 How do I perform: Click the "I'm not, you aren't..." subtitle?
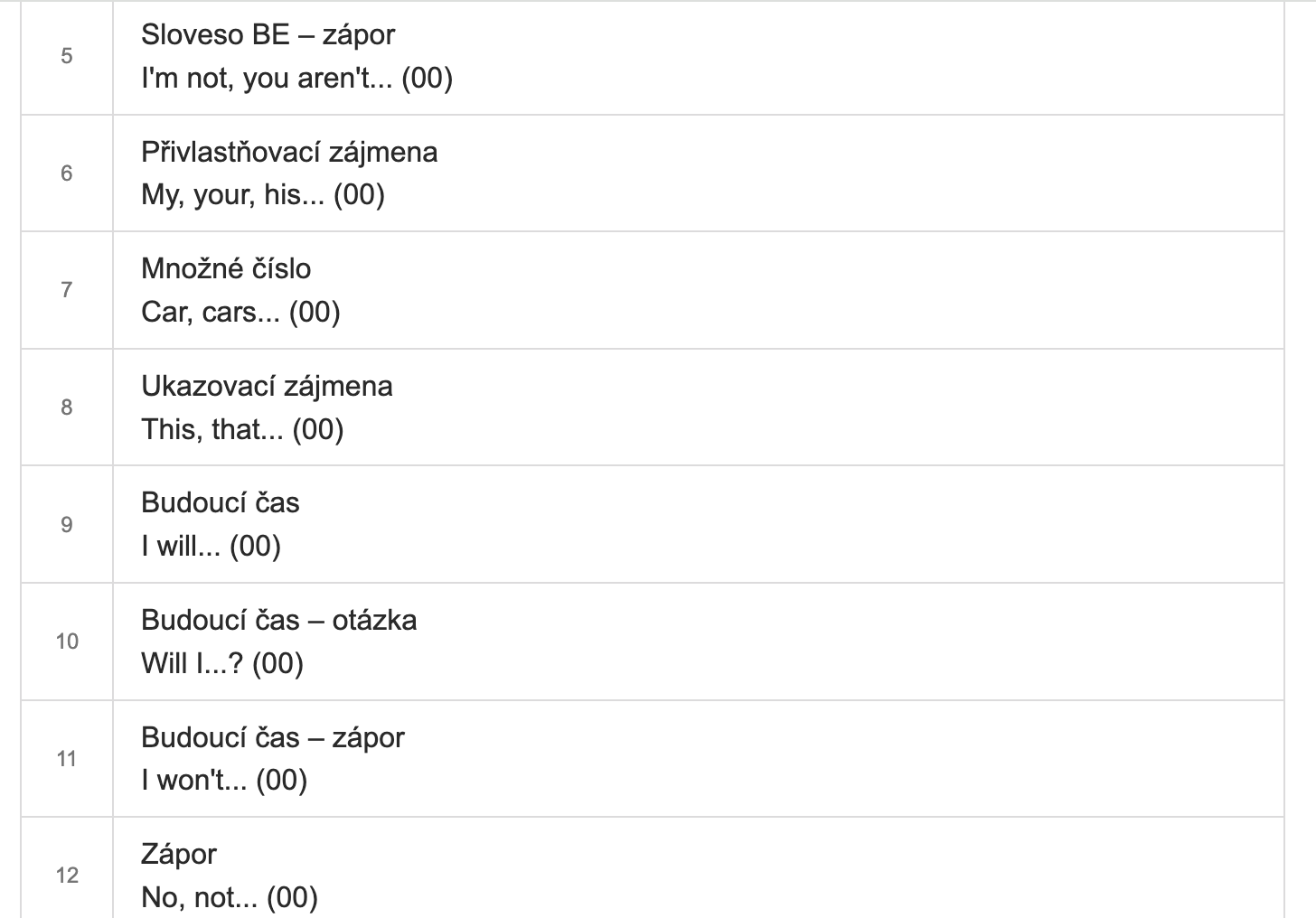click(296, 79)
